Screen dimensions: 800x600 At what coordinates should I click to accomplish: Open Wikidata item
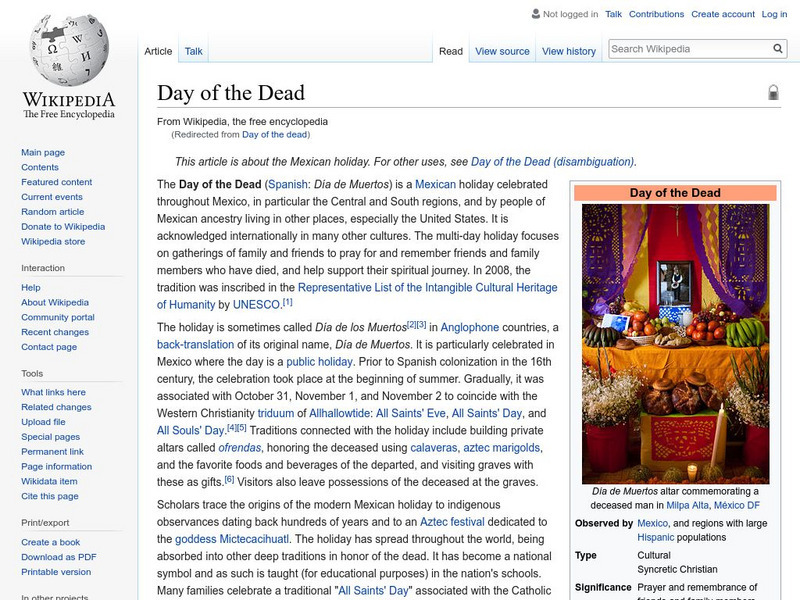(x=49, y=481)
